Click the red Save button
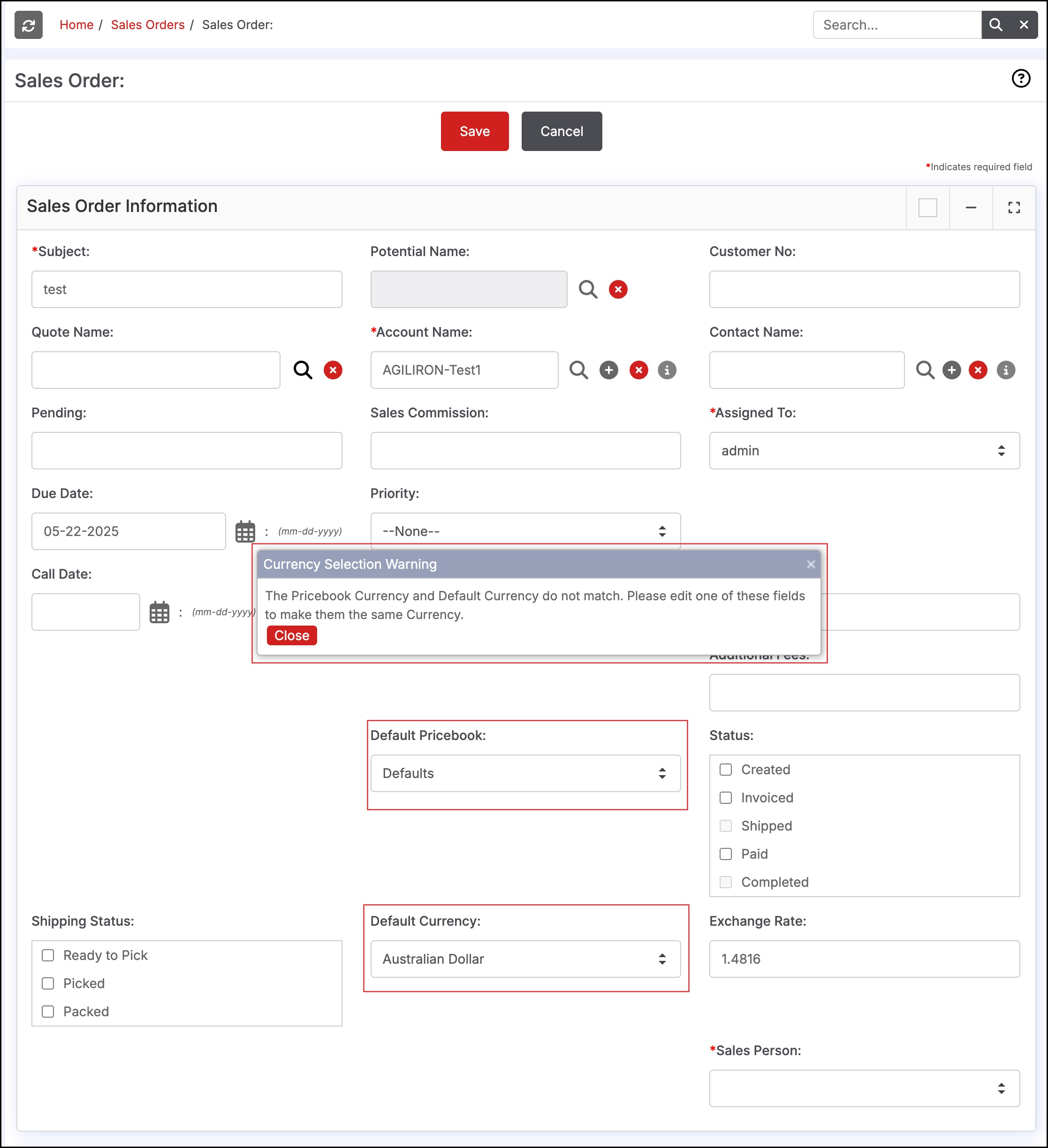Viewport: 1048px width, 1148px height. [x=474, y=131]
